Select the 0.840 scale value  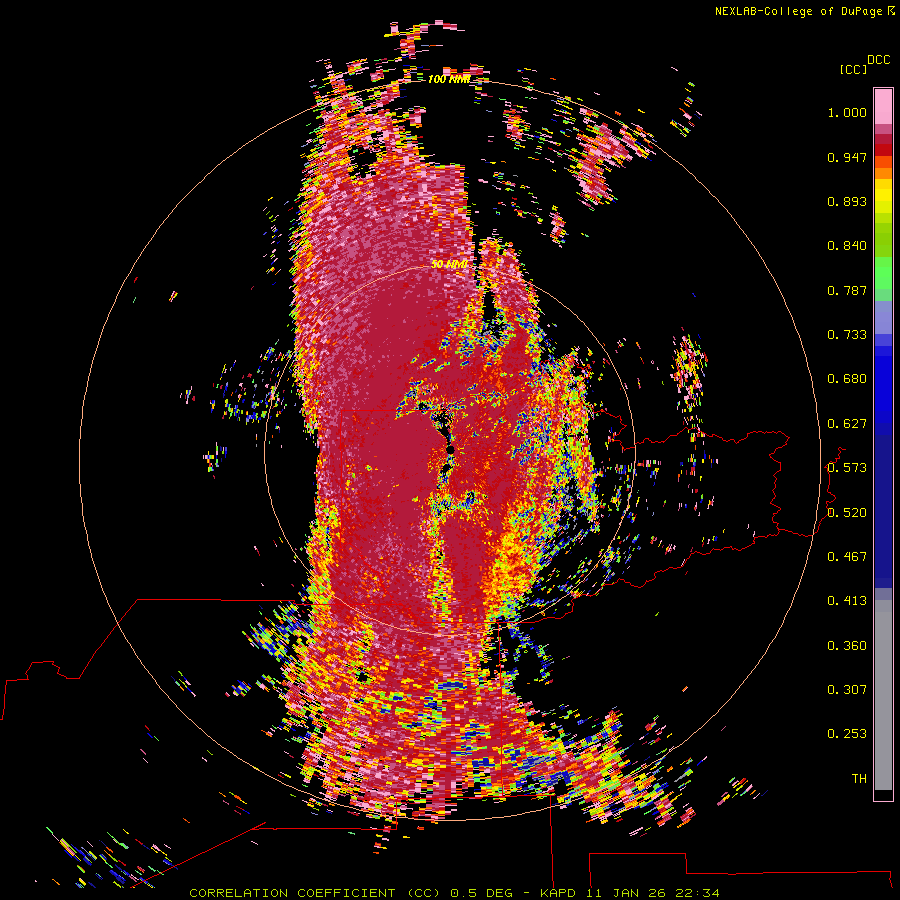[847, 246]
